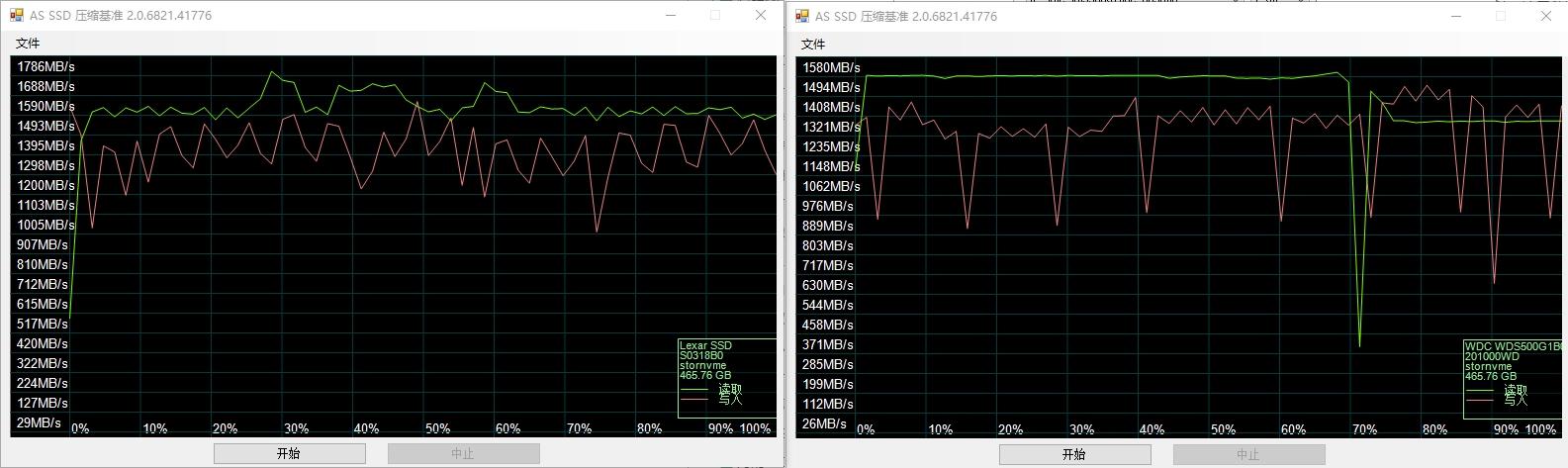The height and width of the screenshot is (468, 1568).
Task: Click the red 写入 legend line in WDC graph
Action: click(x=1479, y=401)
